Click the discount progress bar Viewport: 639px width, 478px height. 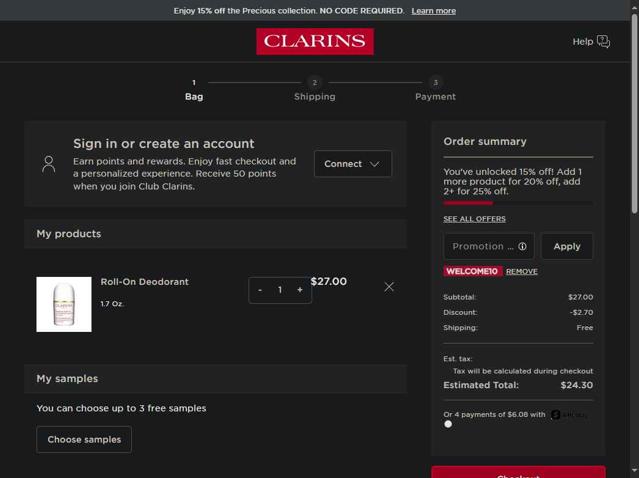518,203
